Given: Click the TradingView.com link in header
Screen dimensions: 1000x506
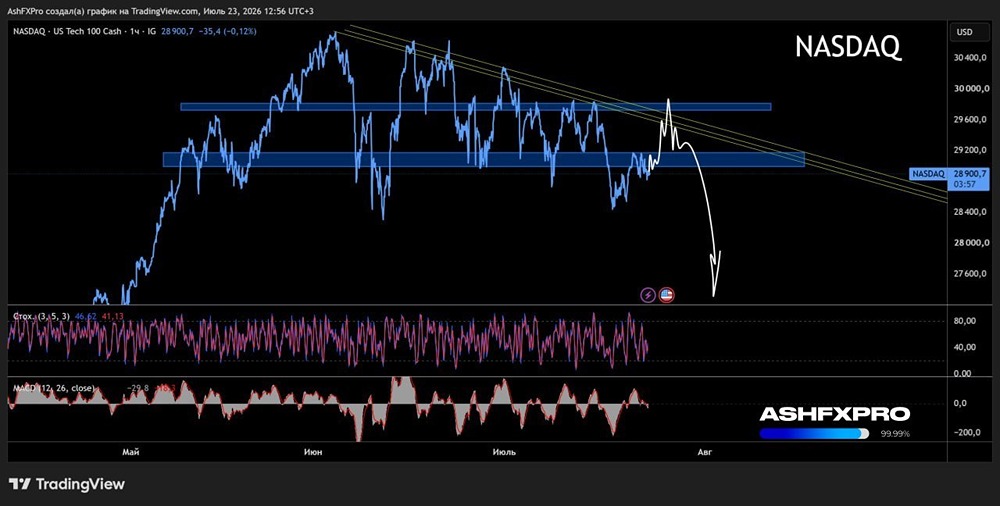Looking at the screenshot, I should point(163,11).
